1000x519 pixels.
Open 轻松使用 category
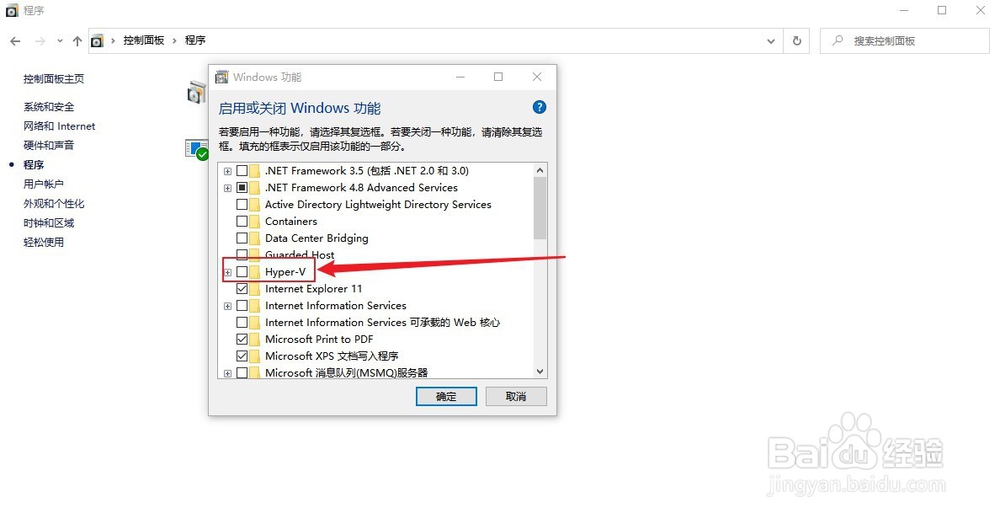pos(43,242)
